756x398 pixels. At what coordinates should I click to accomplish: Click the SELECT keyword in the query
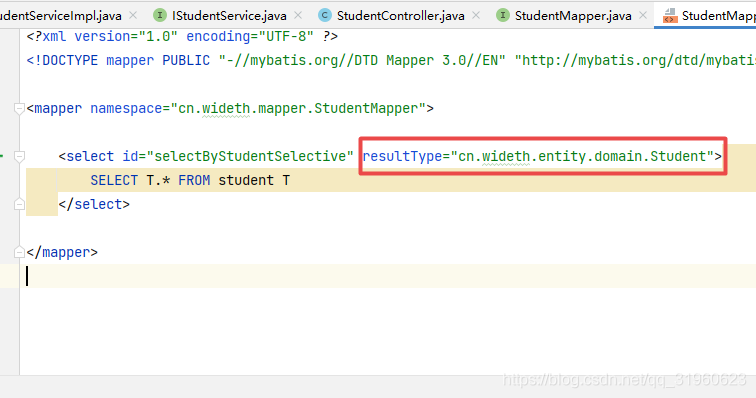tap(114, 180)
